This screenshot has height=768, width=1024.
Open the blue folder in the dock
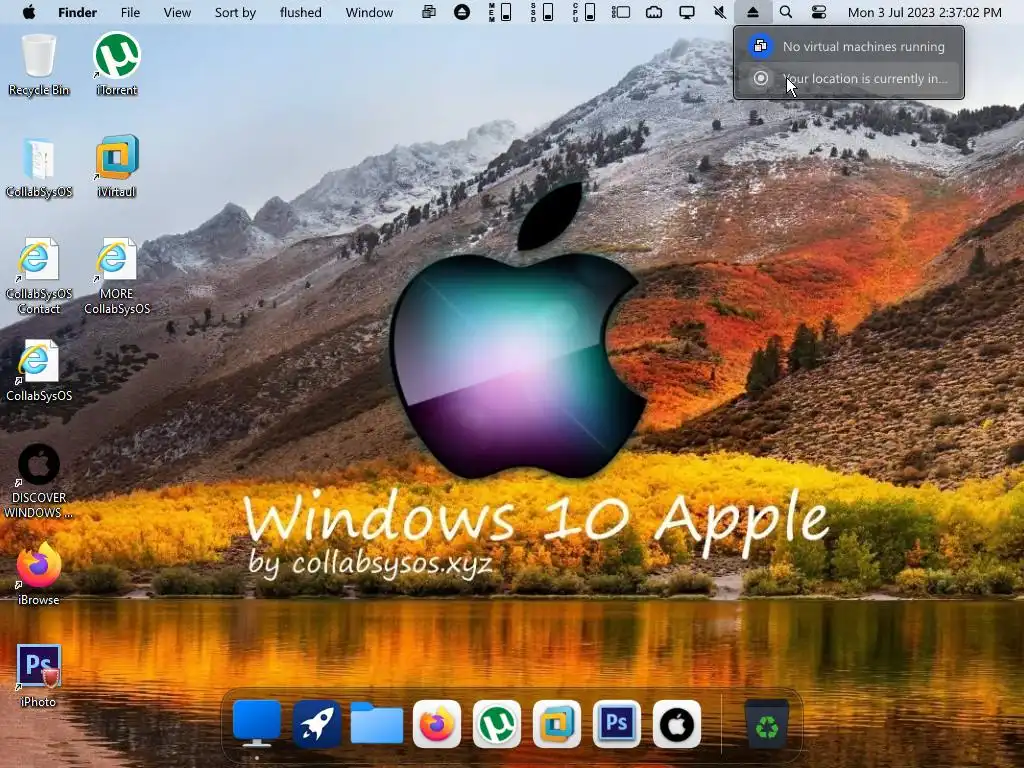click(x=377, y=724)
